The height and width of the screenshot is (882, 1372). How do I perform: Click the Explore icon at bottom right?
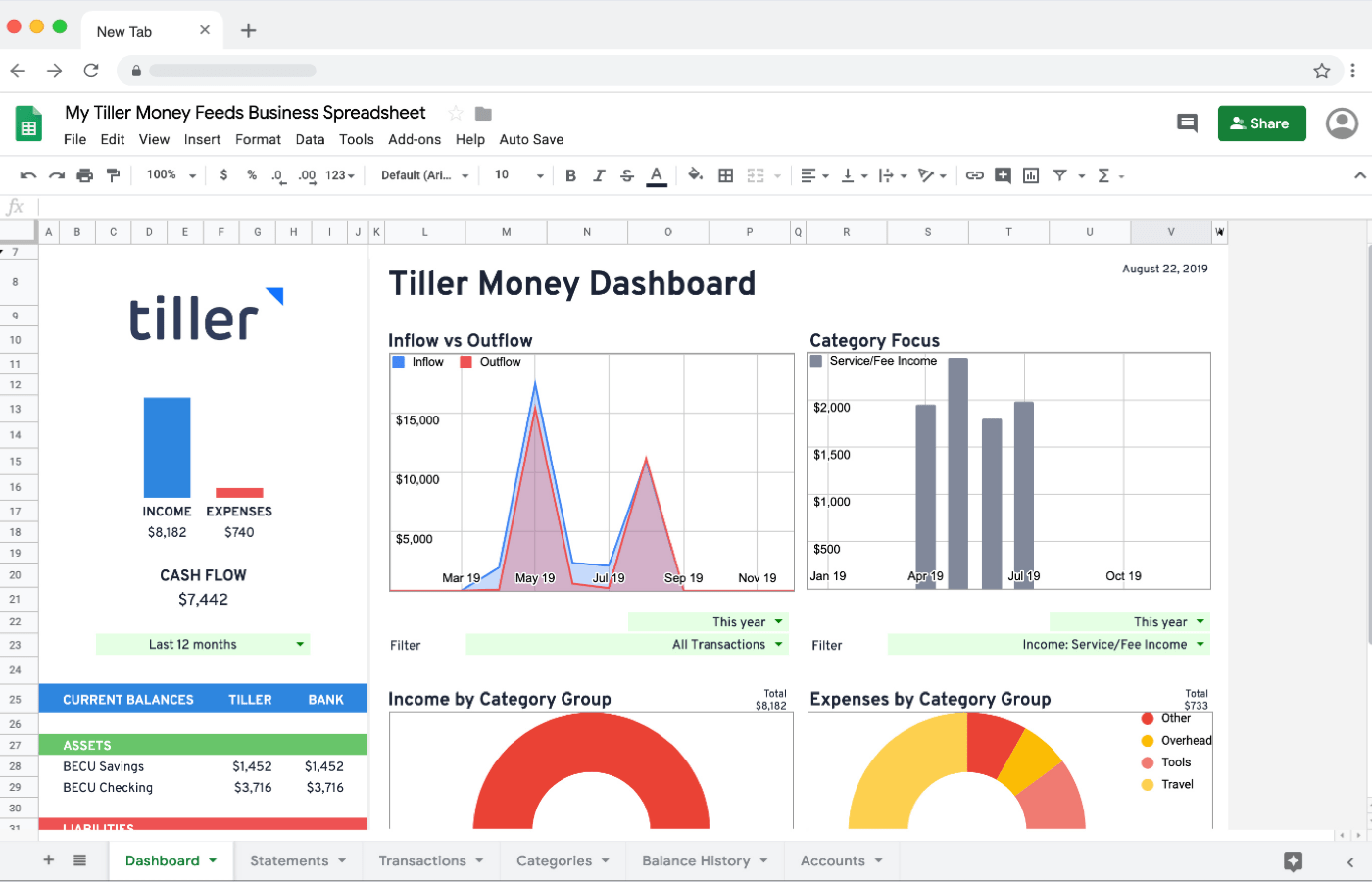(1293, 861)
